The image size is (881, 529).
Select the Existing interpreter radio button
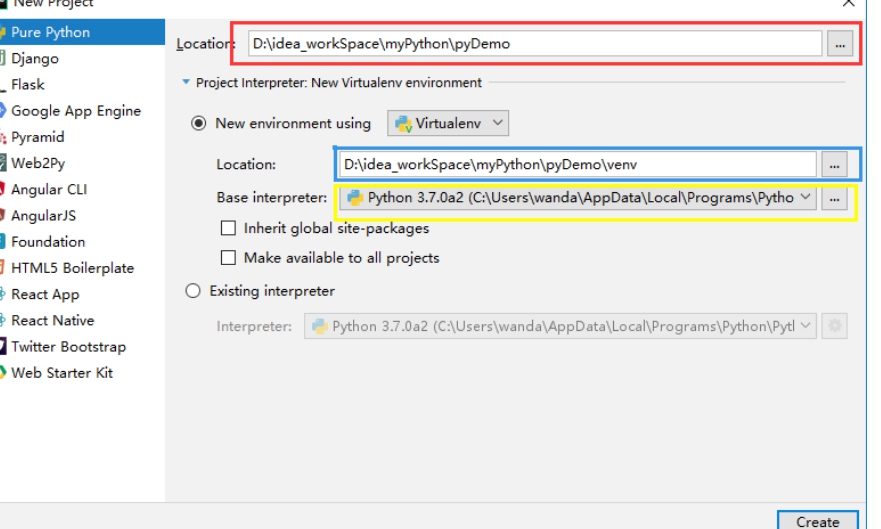pyautogui.click(x=193, y=291)
